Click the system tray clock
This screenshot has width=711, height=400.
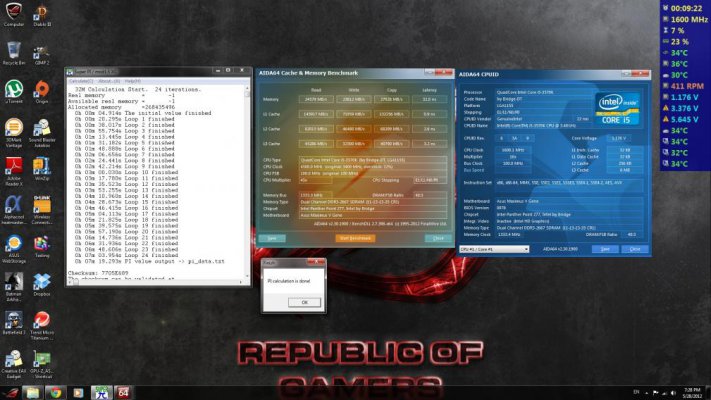click(692, 393)
